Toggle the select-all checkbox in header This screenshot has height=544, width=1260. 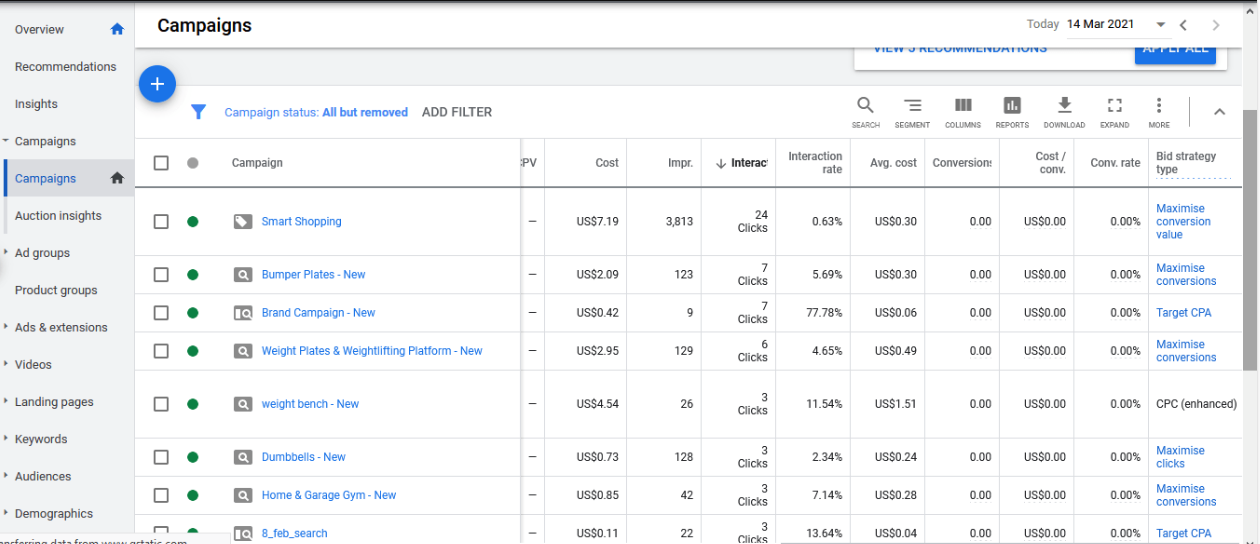[161, 163]
